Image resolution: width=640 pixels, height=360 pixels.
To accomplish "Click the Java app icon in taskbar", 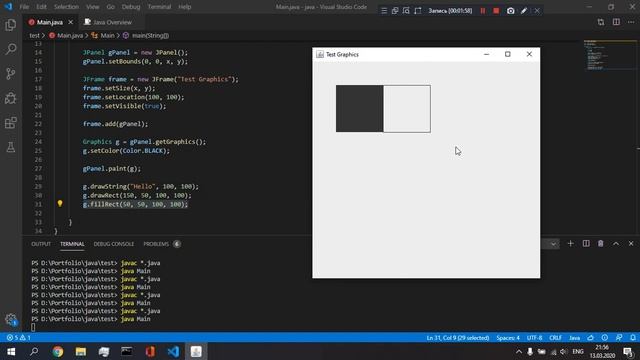I will coord(196,351).
